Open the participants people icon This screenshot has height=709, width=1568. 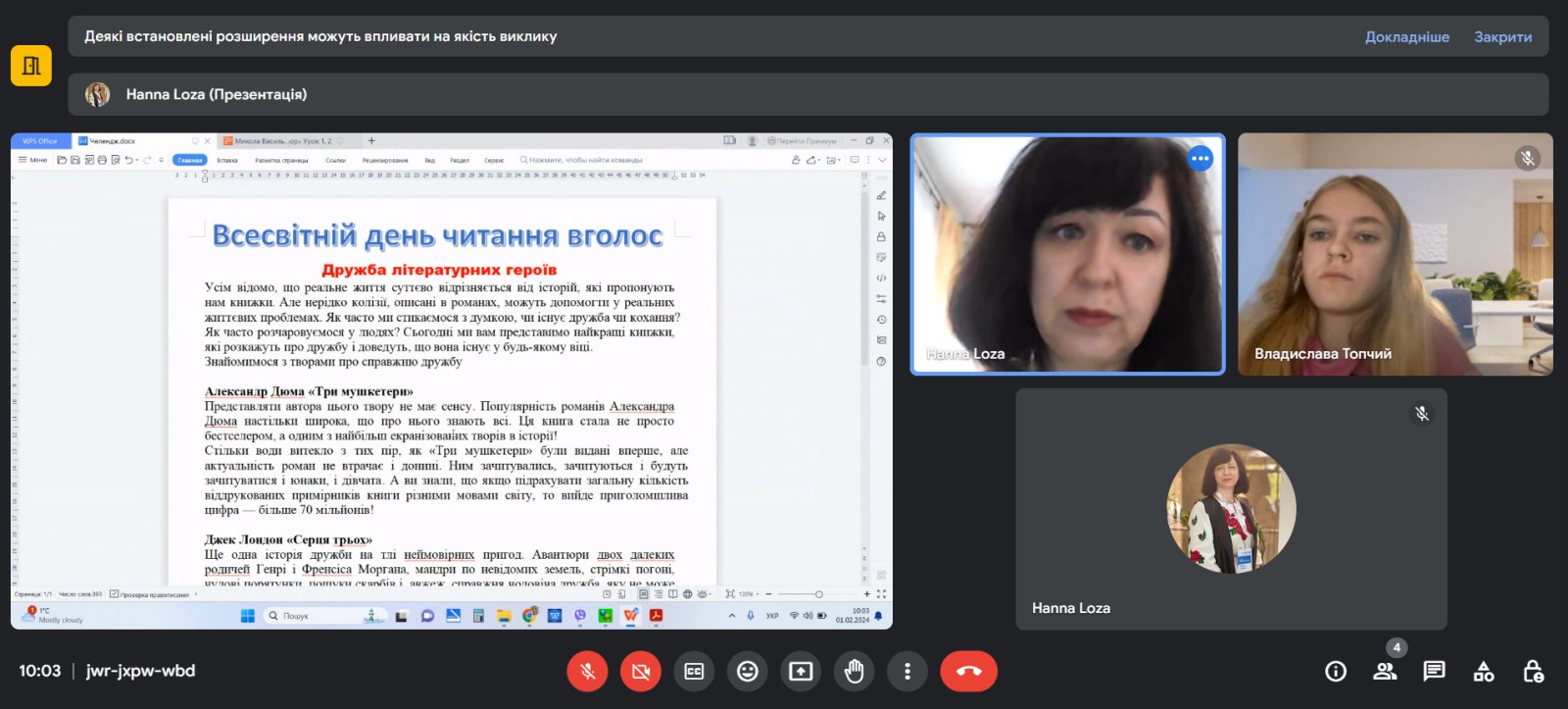pos(1385,671)
